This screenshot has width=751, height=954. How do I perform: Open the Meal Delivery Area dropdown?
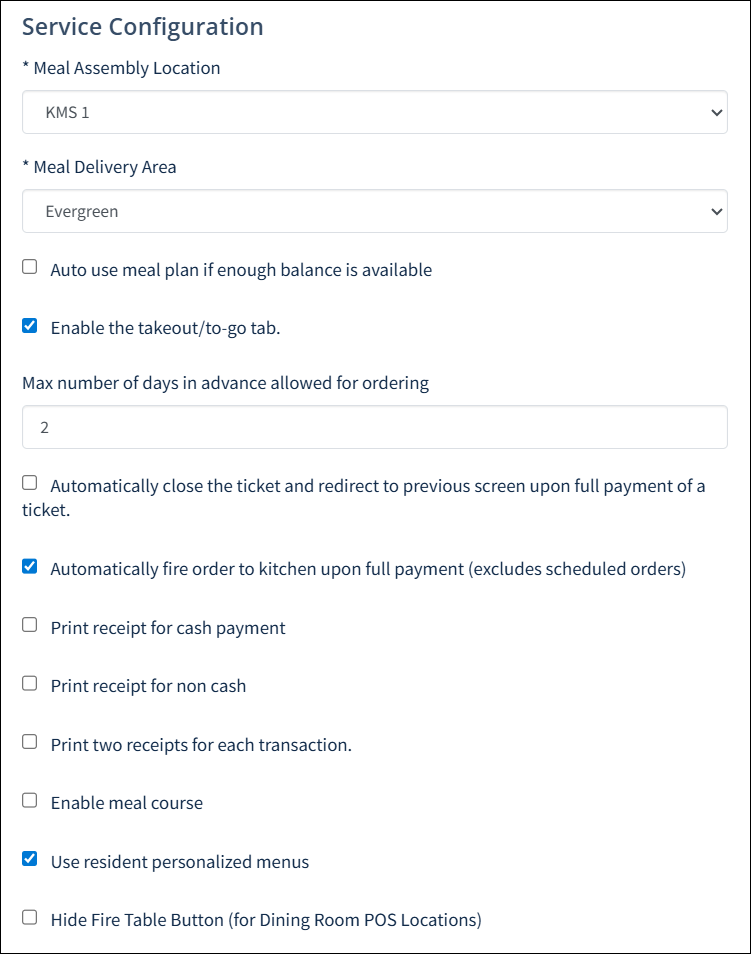click(375, 211)
